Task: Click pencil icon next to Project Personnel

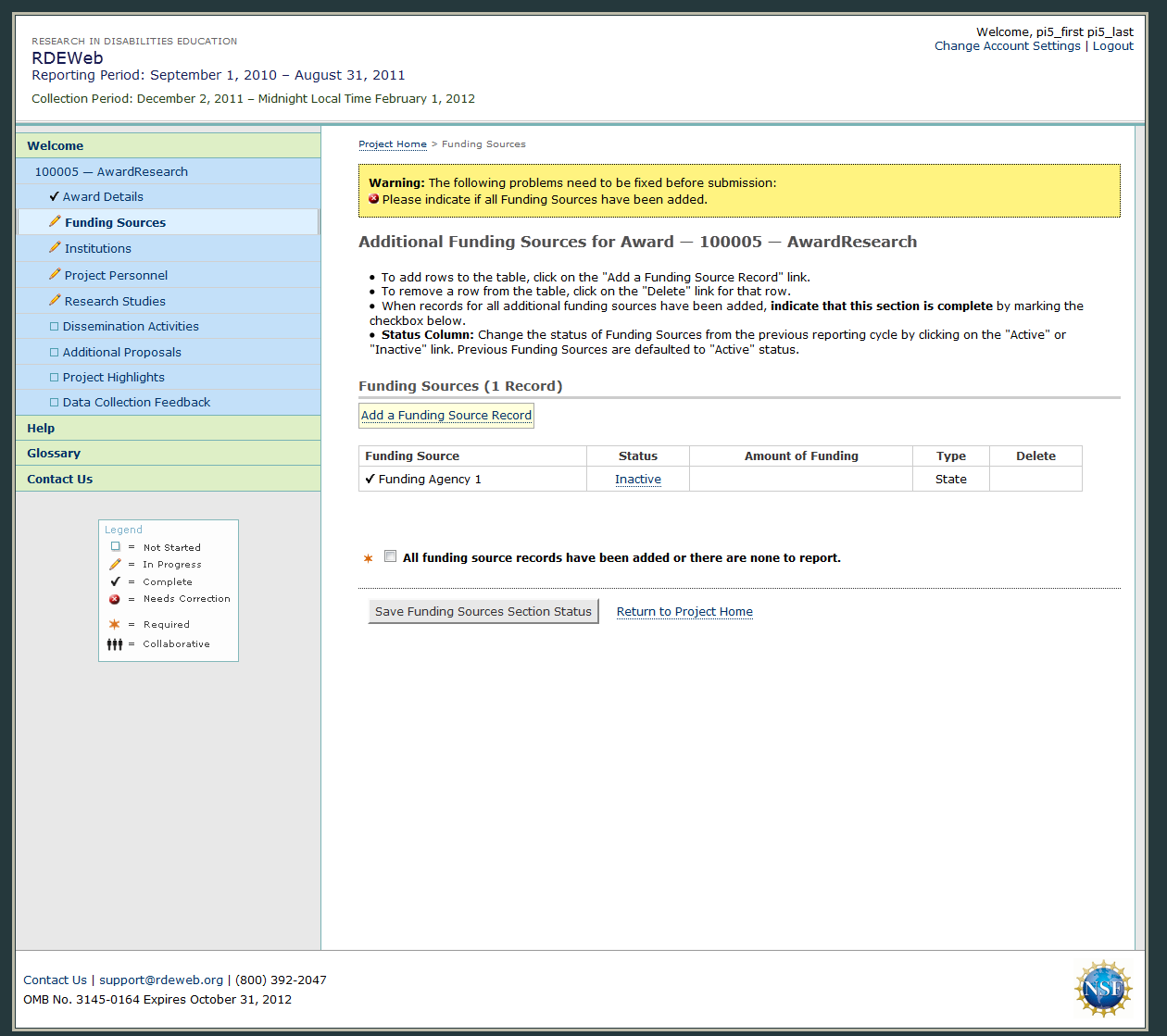Action: 55,275
